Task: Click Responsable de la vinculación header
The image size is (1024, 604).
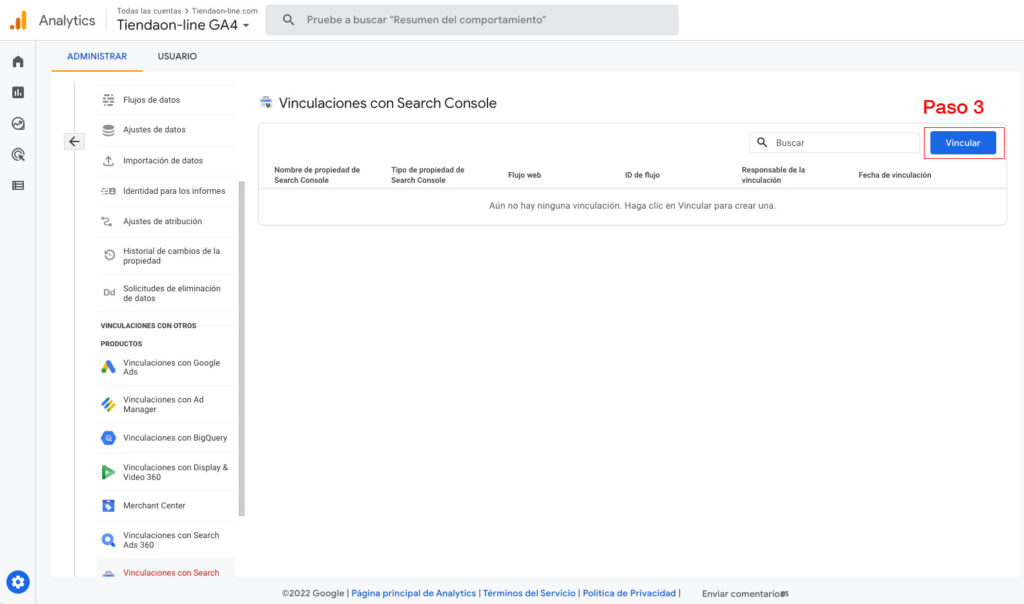Action: tap(773, 175)
